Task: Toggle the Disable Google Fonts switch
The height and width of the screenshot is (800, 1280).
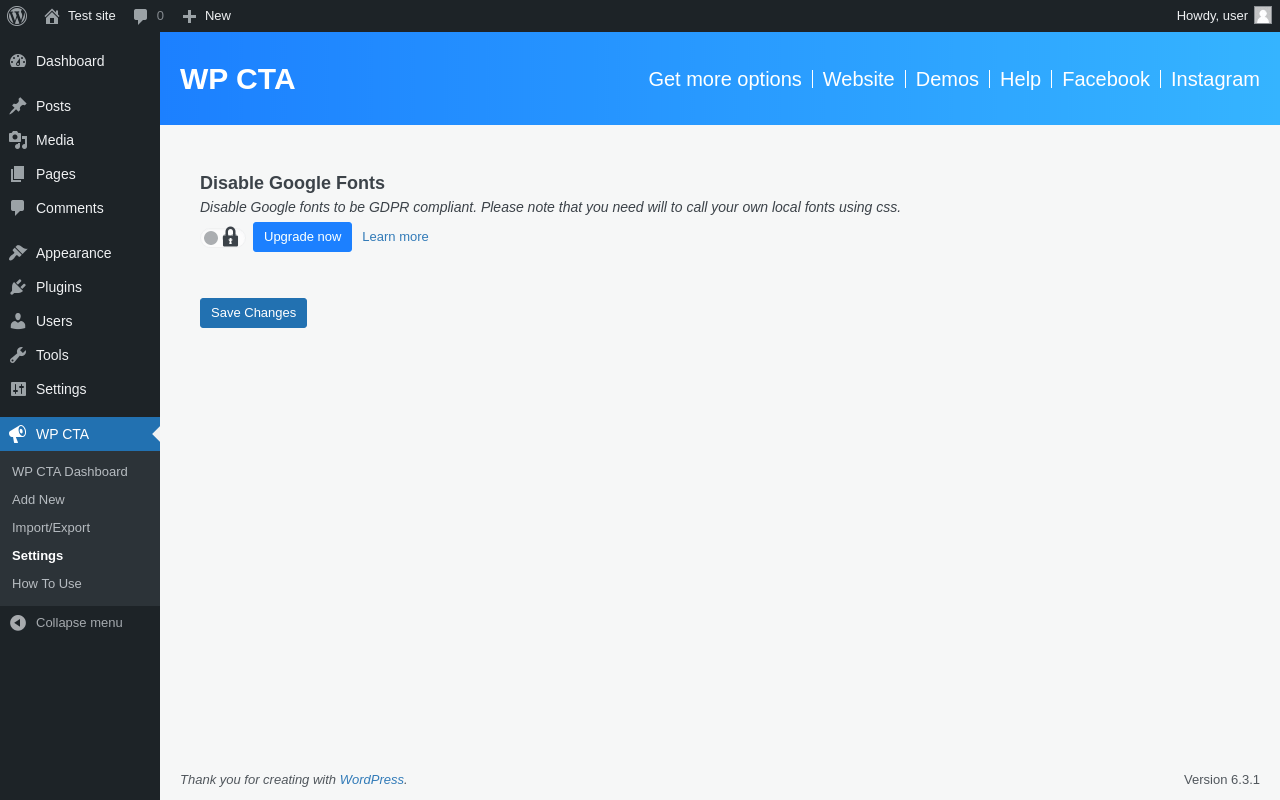Action: [211, 238]
